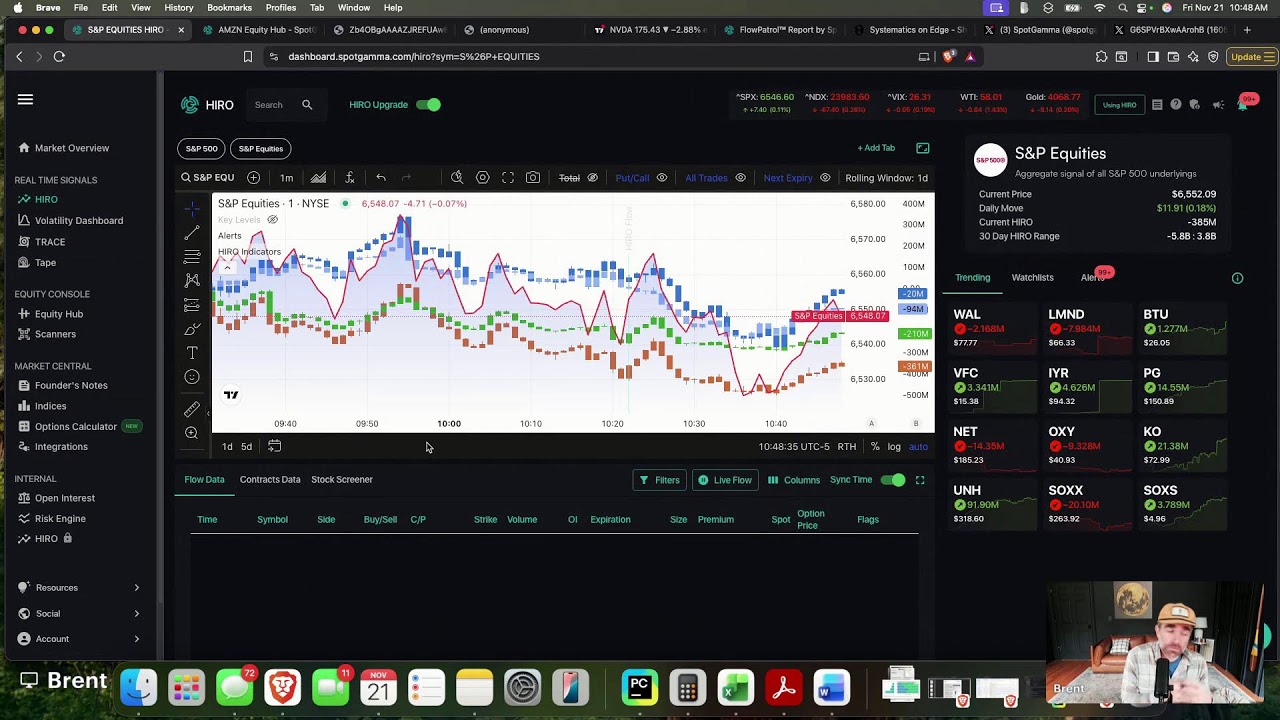
Task: Open the UNH trending ticker card
Action: pos(990,504)
